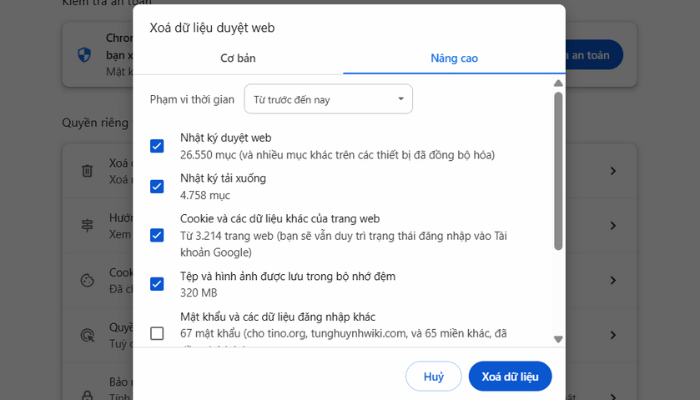The height and width of the screenshot is (400, 700).
Task: Uncheck Nhật ký duyệt web checkbox
Action: pyautogui.click(x=157, y=146)
